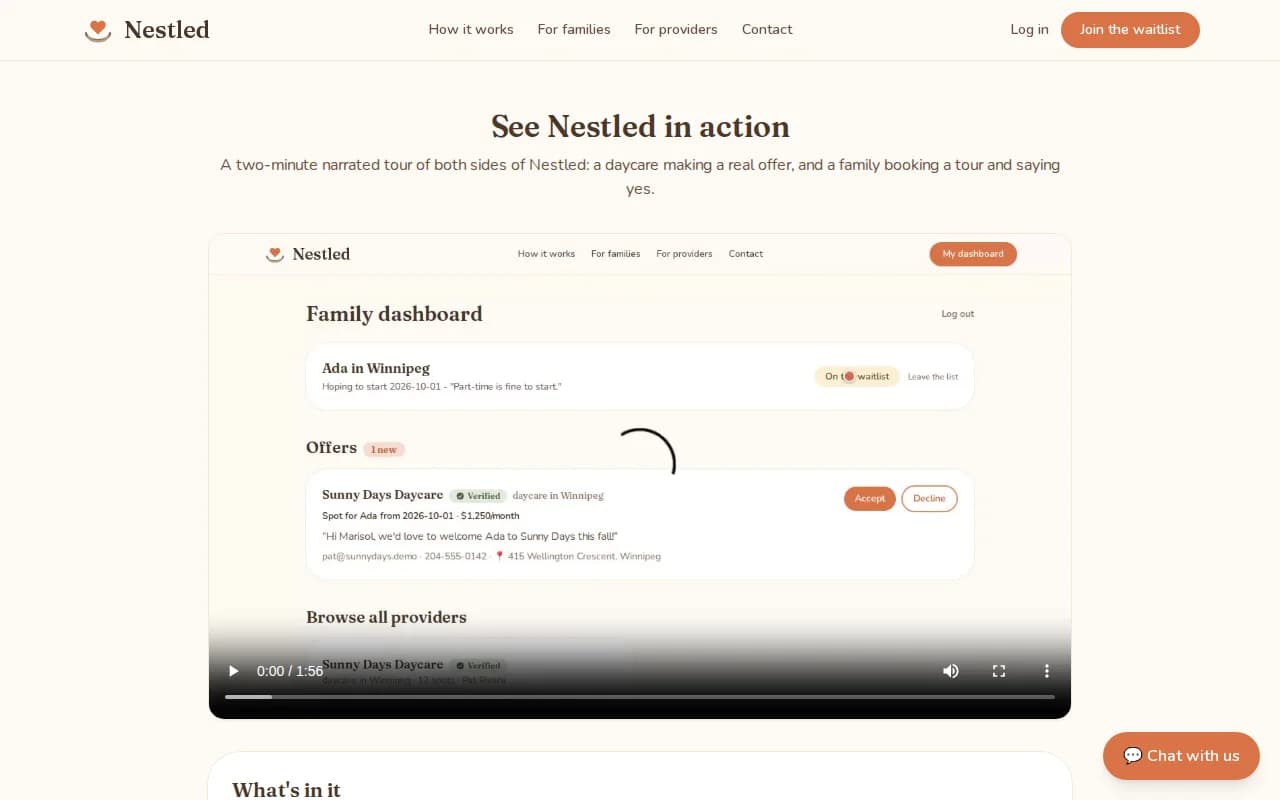Go to For providers page

point(676,29)
